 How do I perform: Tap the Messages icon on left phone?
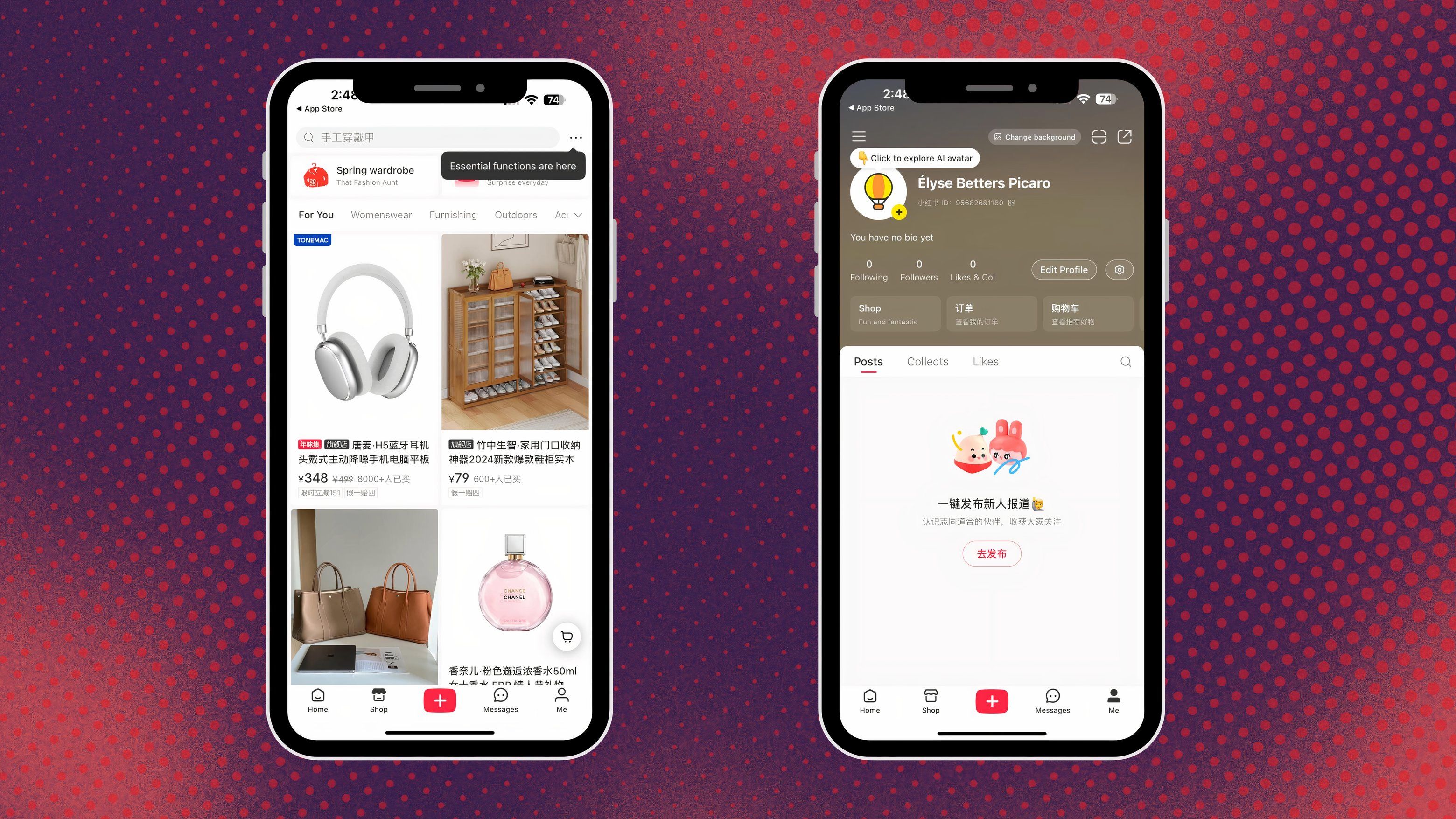pos(500,700)
